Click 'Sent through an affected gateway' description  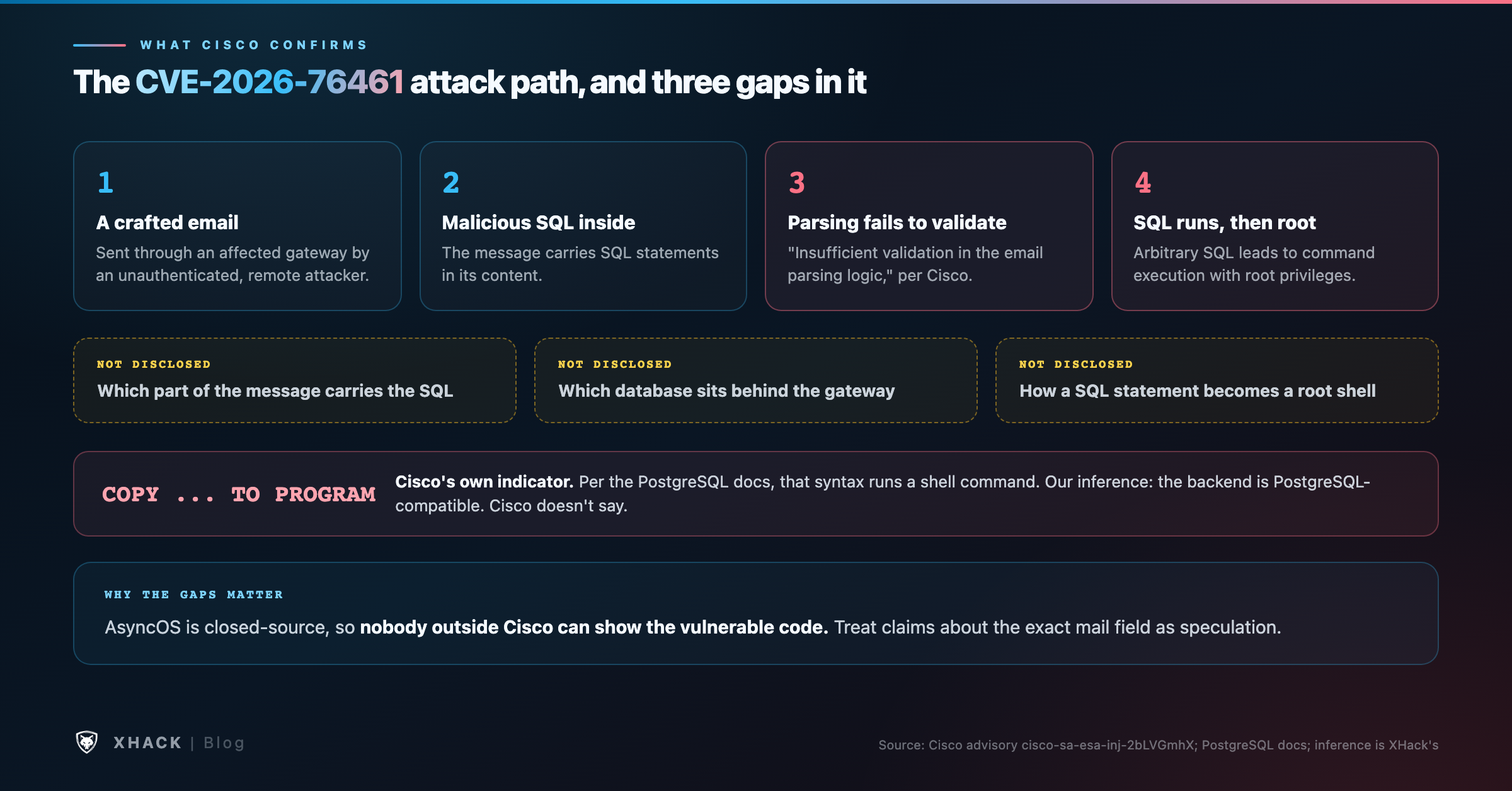(232, 264)
